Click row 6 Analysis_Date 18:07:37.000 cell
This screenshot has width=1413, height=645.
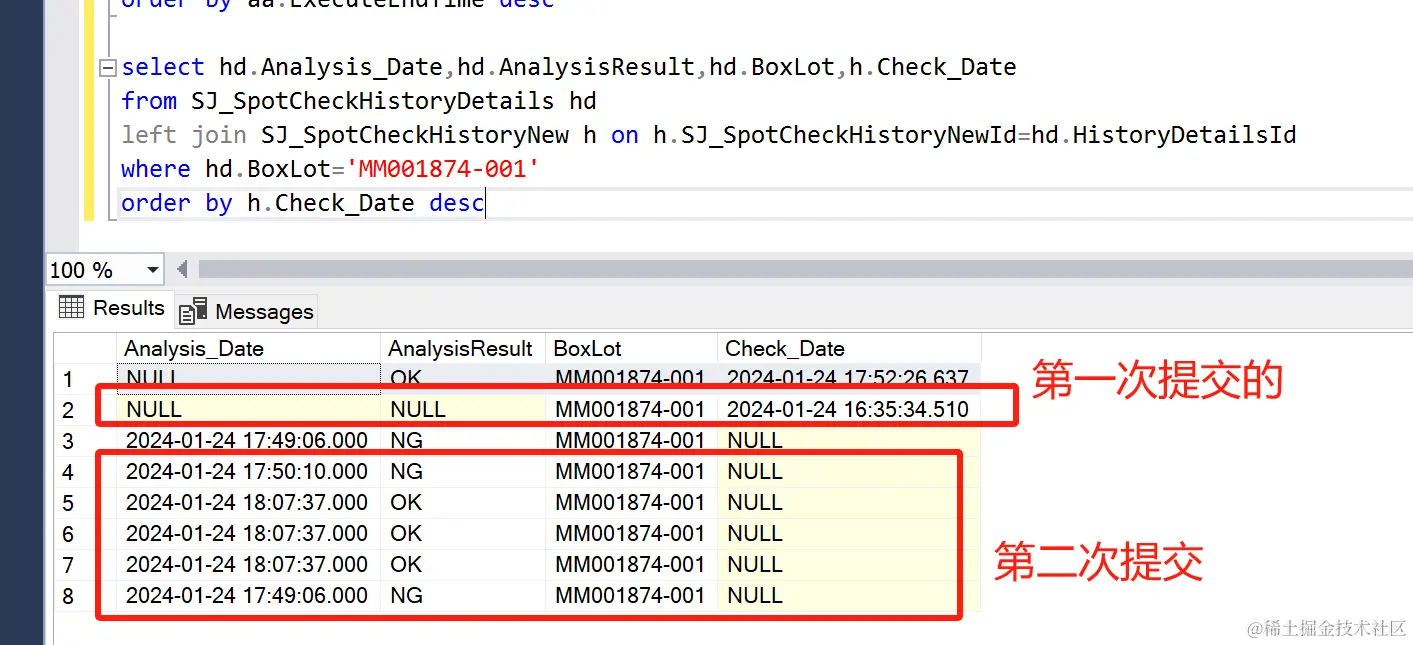point(249,533)
